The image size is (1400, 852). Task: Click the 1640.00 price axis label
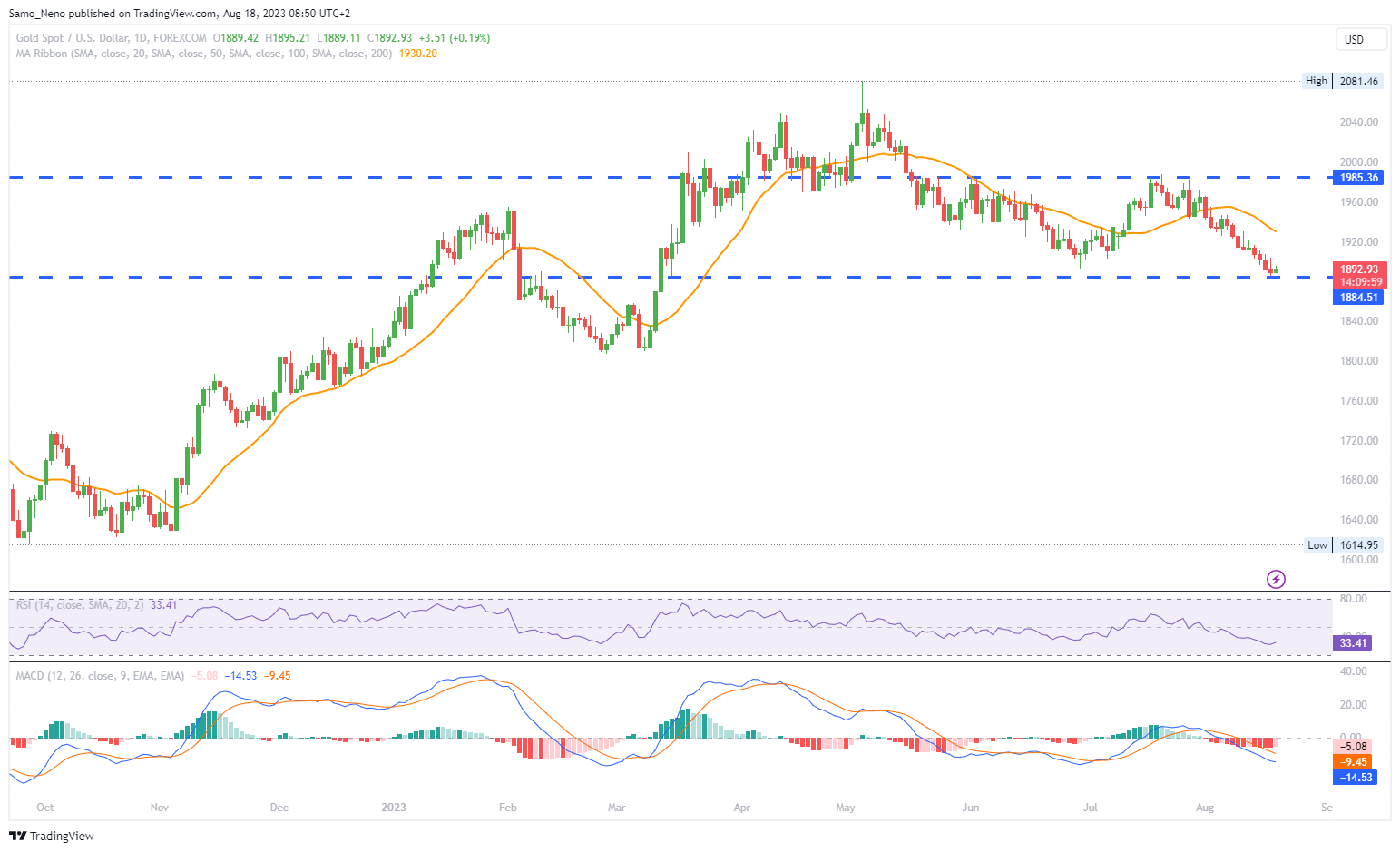click(x=1359, y=520)
